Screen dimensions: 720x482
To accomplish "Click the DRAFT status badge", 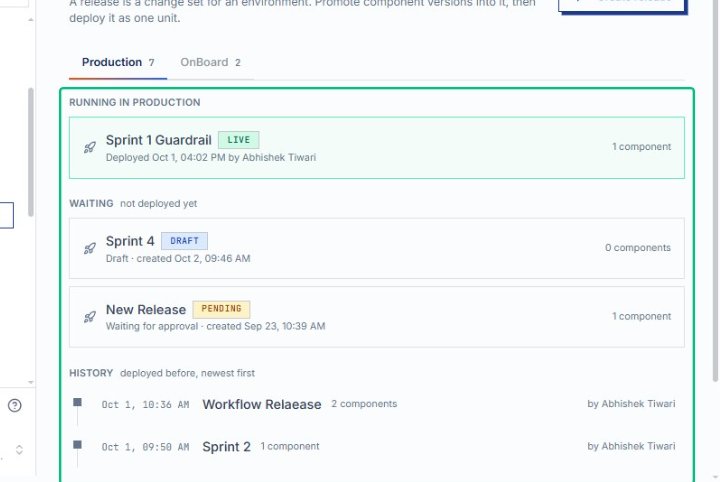I will [x=184, y=241].
